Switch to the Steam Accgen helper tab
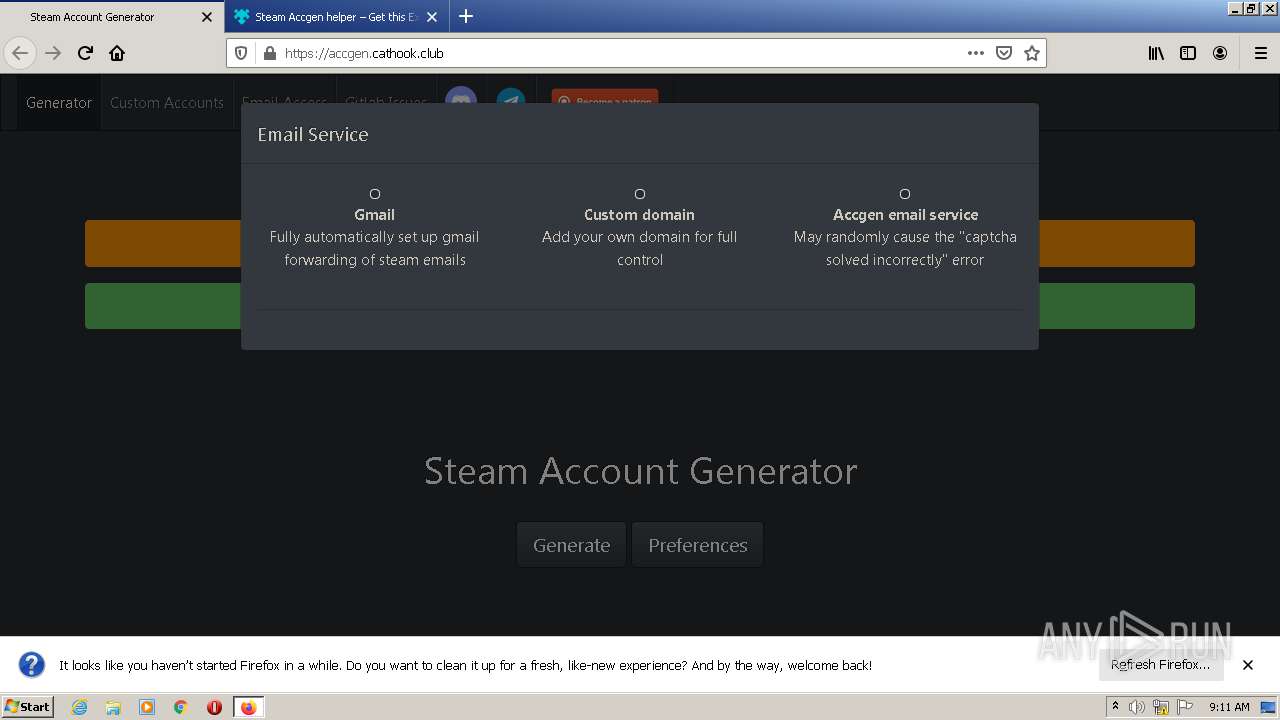The image size is (1280, 720). 336,17
